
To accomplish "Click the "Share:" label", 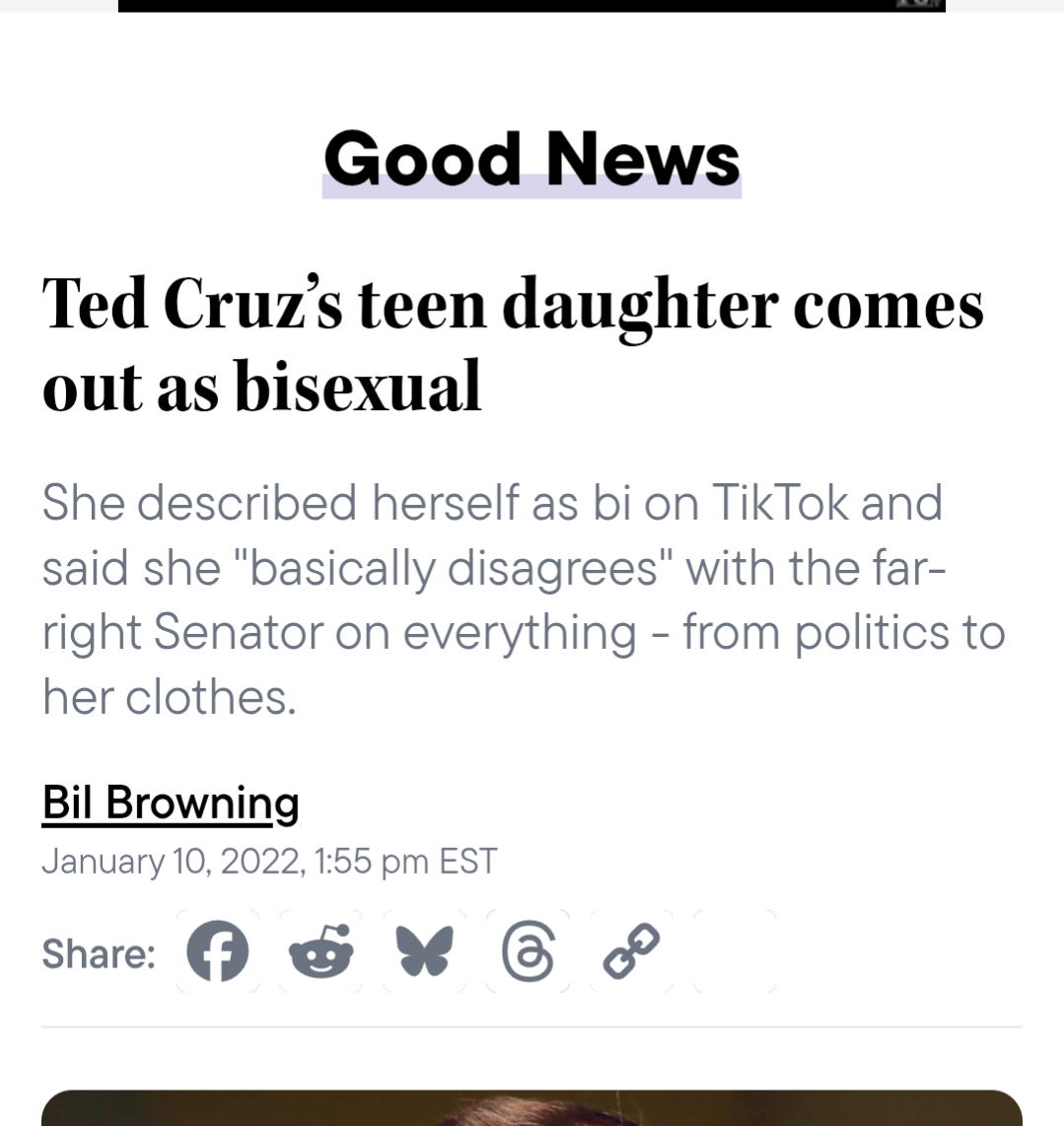I will [x=99, y=954].
